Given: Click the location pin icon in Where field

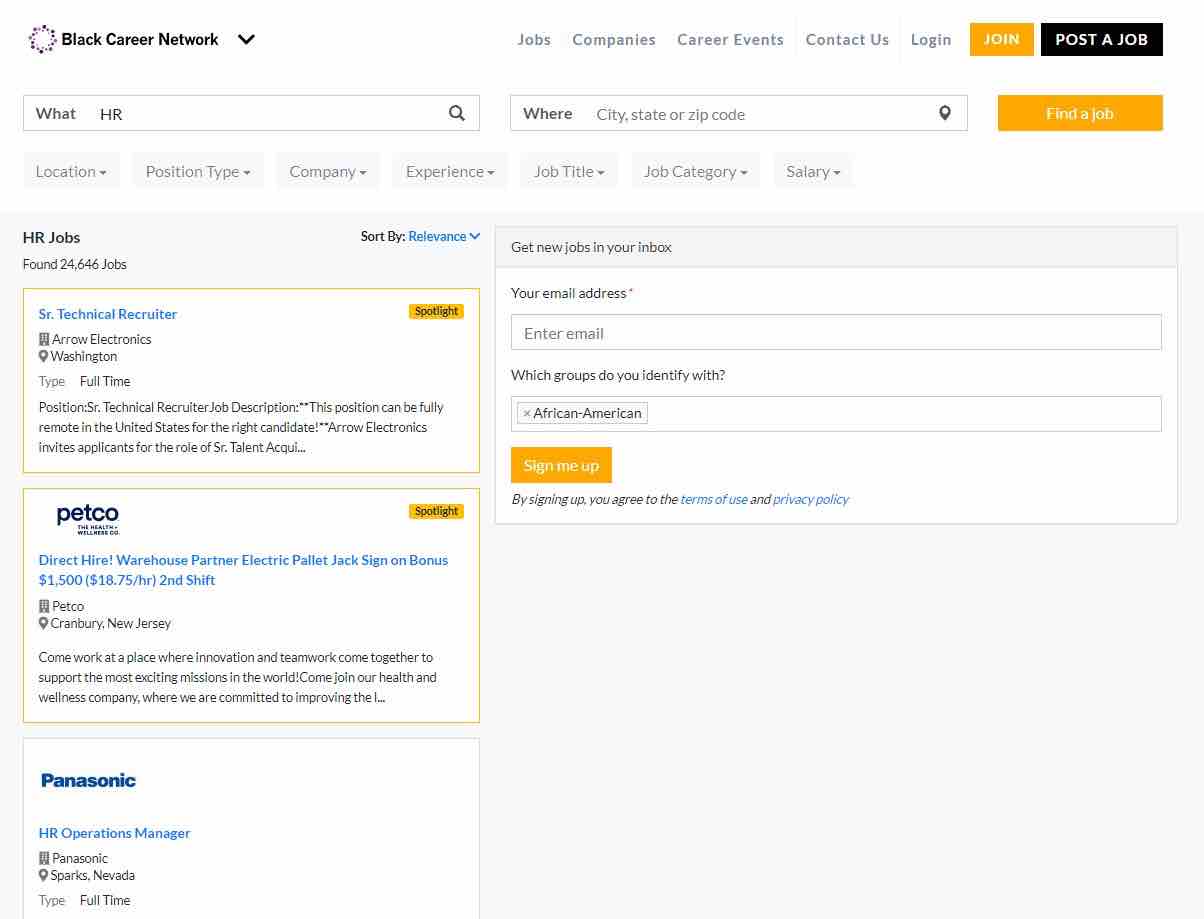Looking at the screenshot, I should 945,113.
